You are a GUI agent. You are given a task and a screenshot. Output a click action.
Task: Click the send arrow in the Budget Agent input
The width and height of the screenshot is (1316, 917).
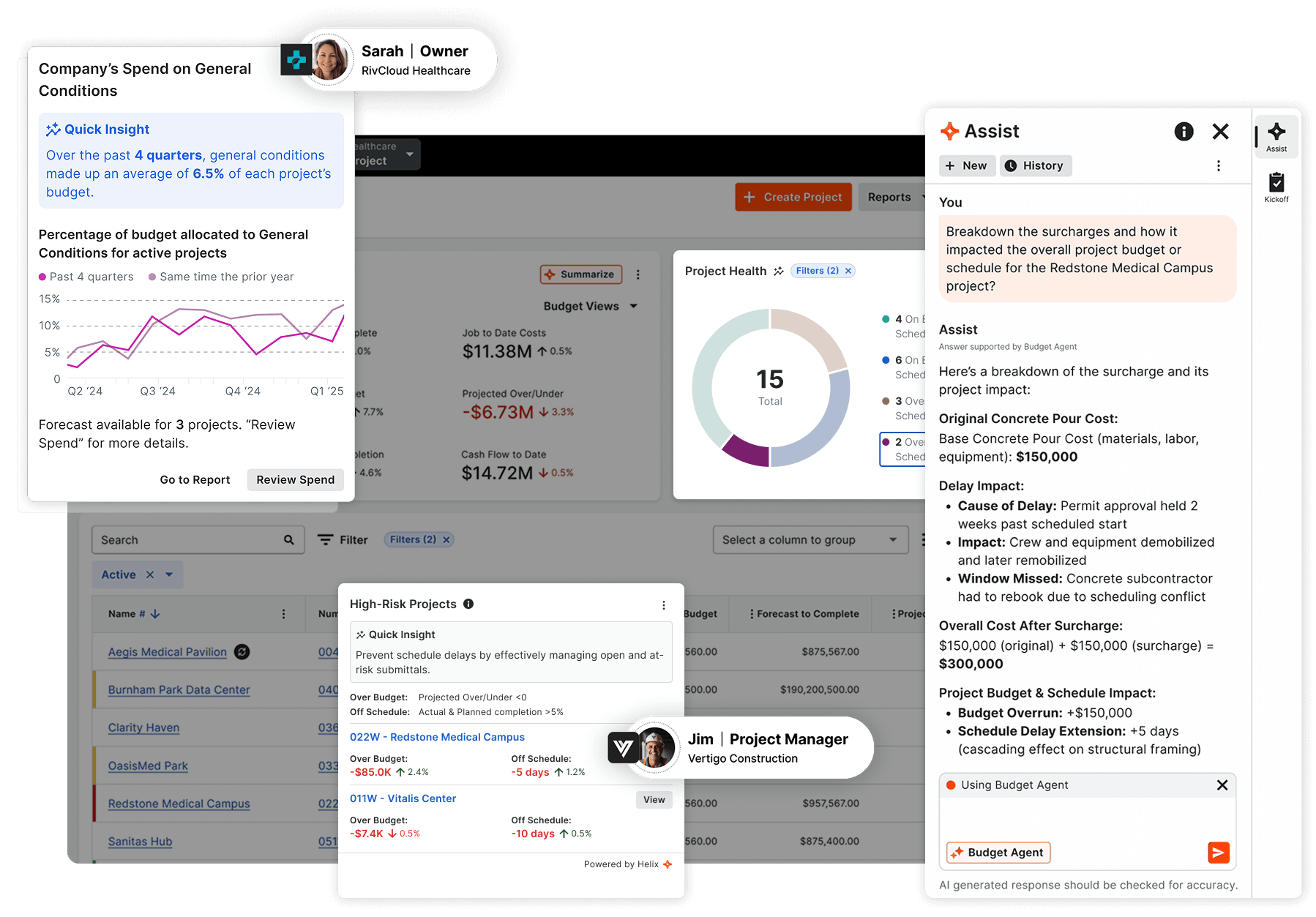point(1219,853)
